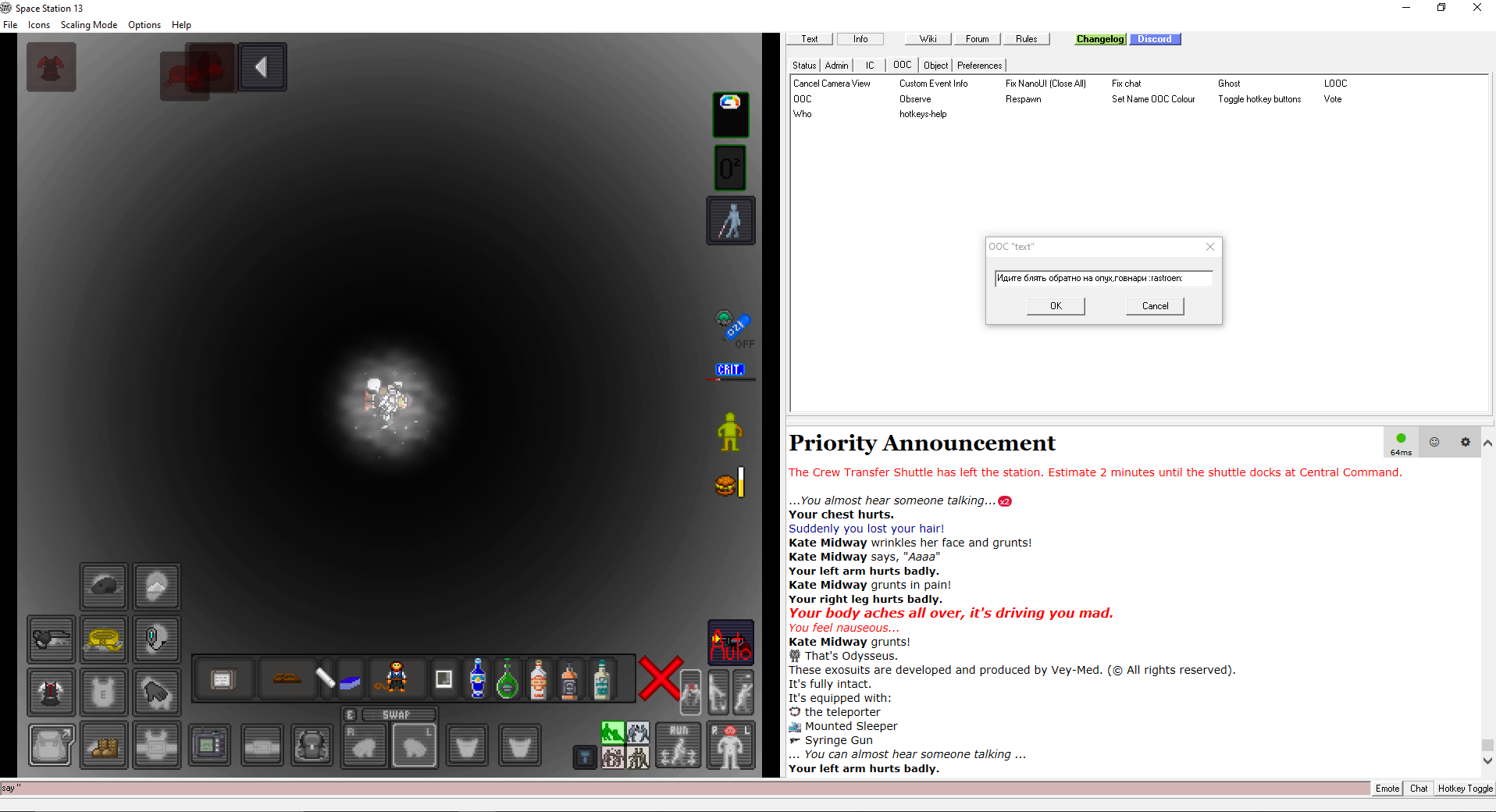Click the chat scrollbar thumb
Image resolution: width=1496 pixels, height=812 pixels.
[x=1487, y=745]
